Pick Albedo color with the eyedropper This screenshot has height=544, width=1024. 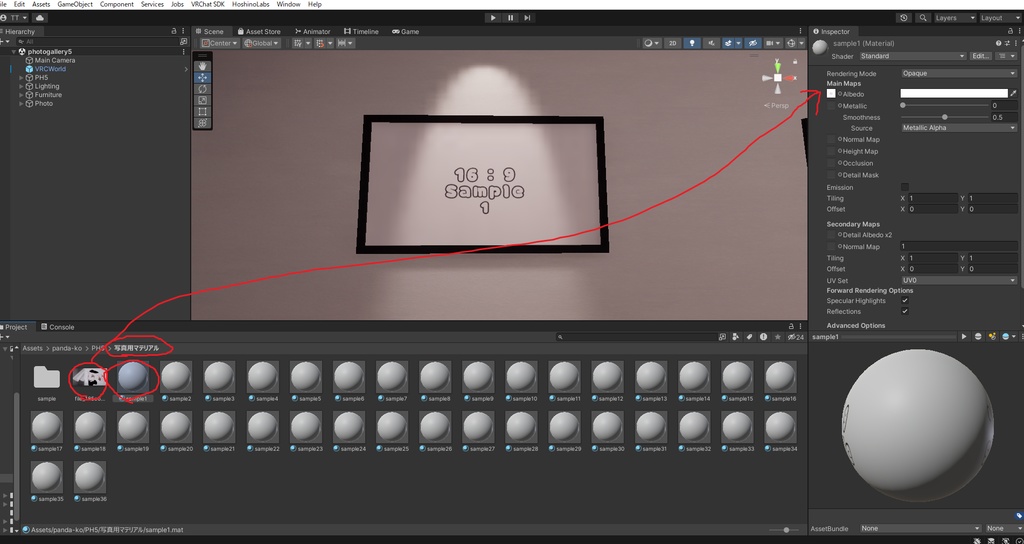(x=1014, y=94)
